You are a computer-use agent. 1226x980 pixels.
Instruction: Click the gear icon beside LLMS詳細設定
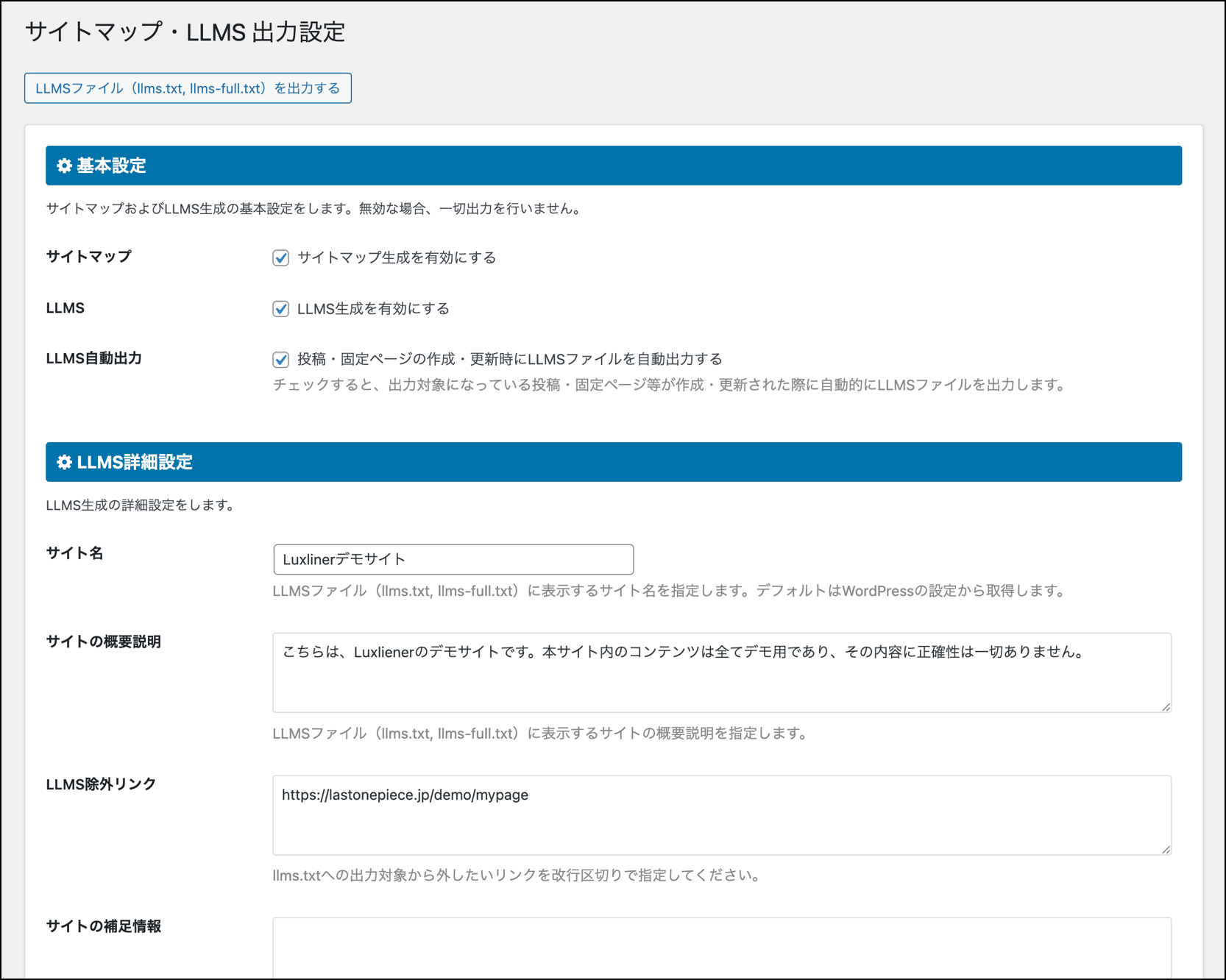click(64, 462)
